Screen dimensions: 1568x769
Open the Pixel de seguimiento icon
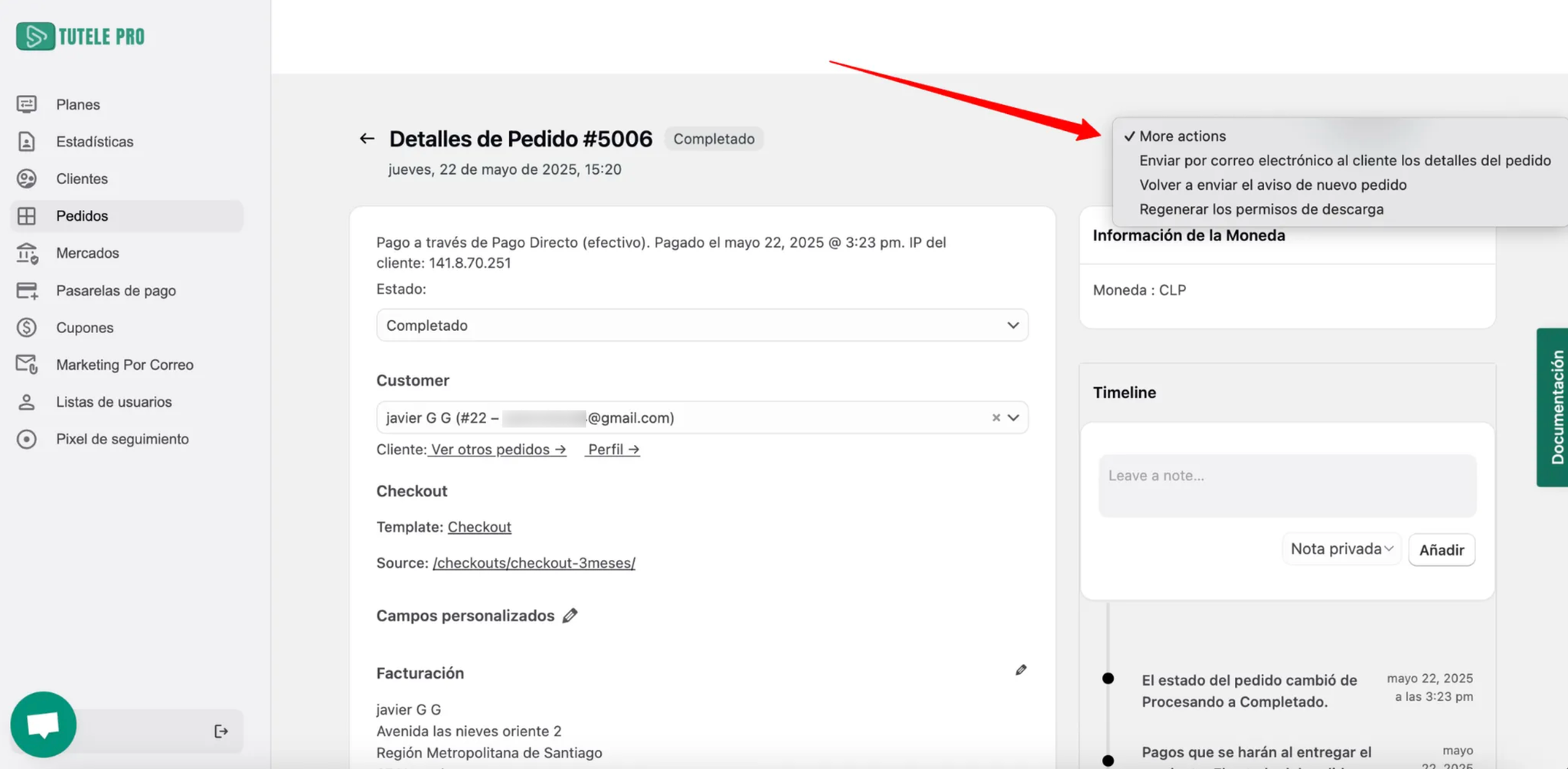[x=27, y=439]
